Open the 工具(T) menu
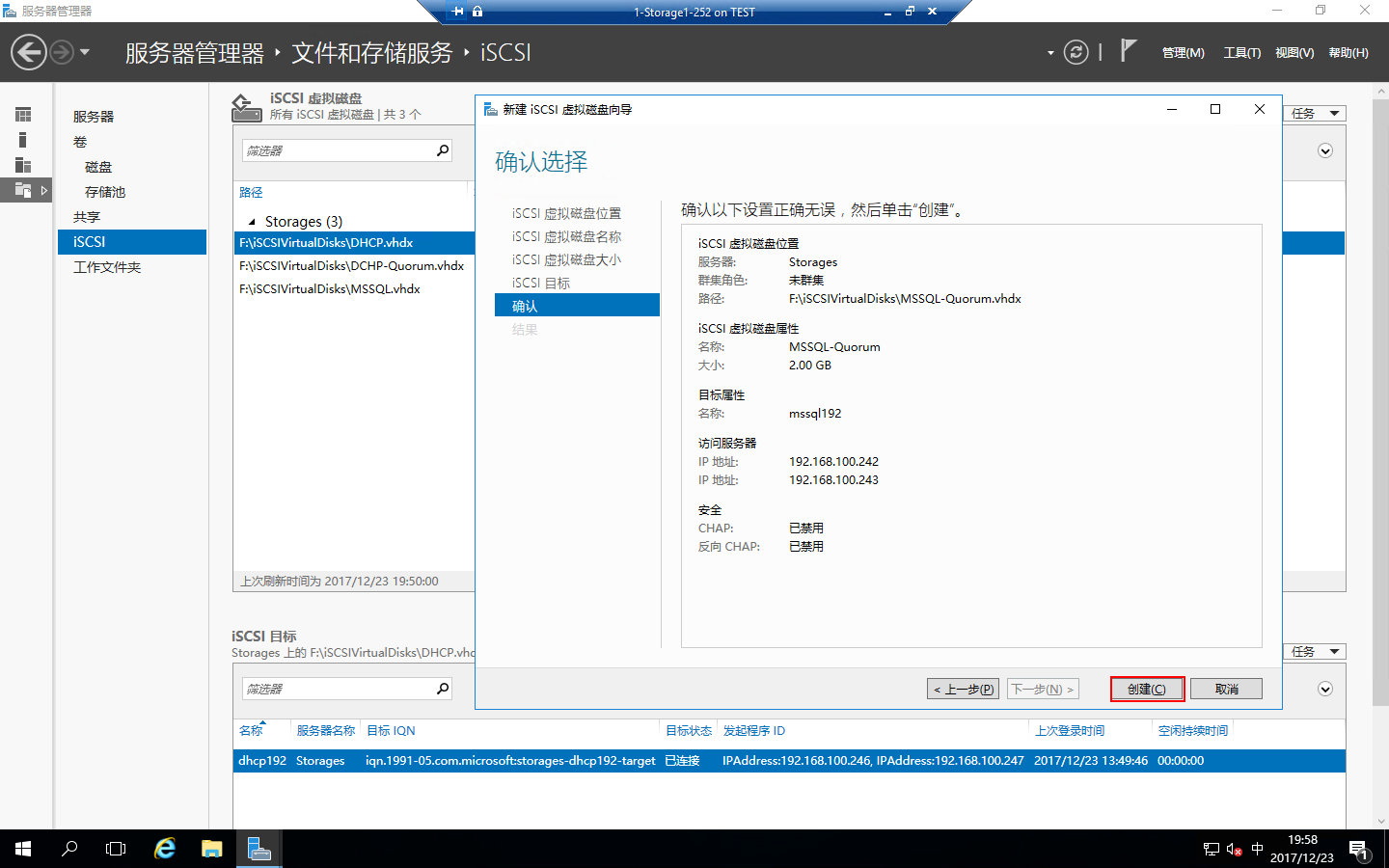Image resolution: width=1389 pixels, height=868 pixels. point(1242,53)
